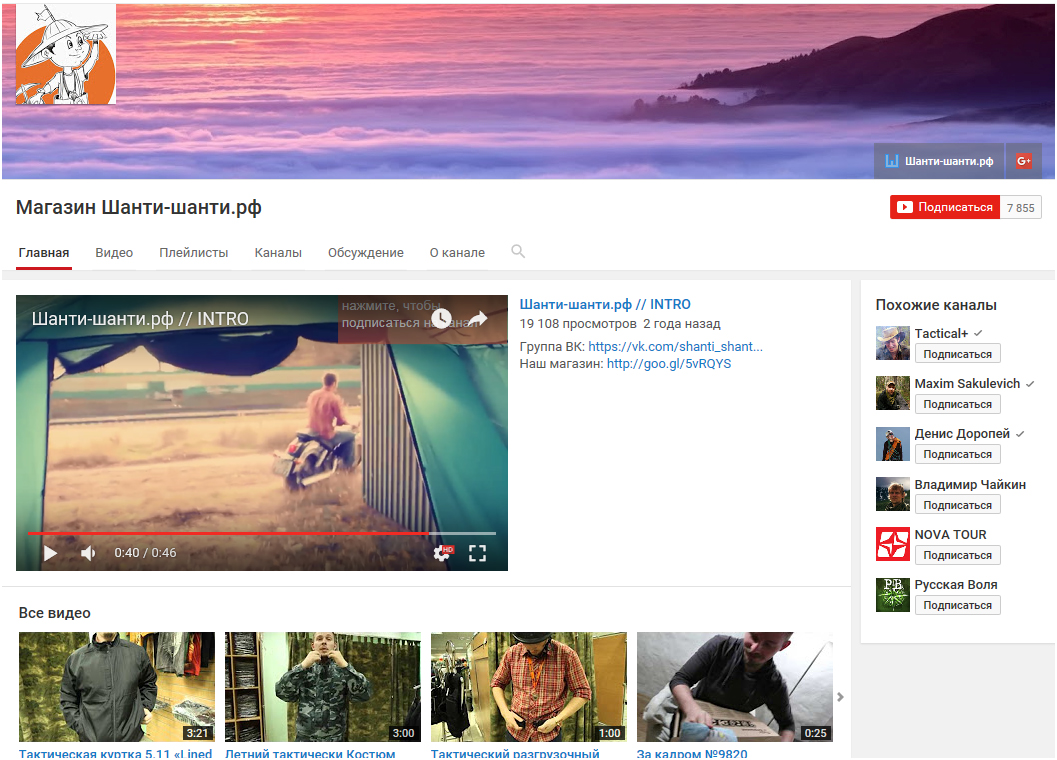
Task: Open the 3:21 tactical jacket video thumbnail
Action: pos(117,687)
